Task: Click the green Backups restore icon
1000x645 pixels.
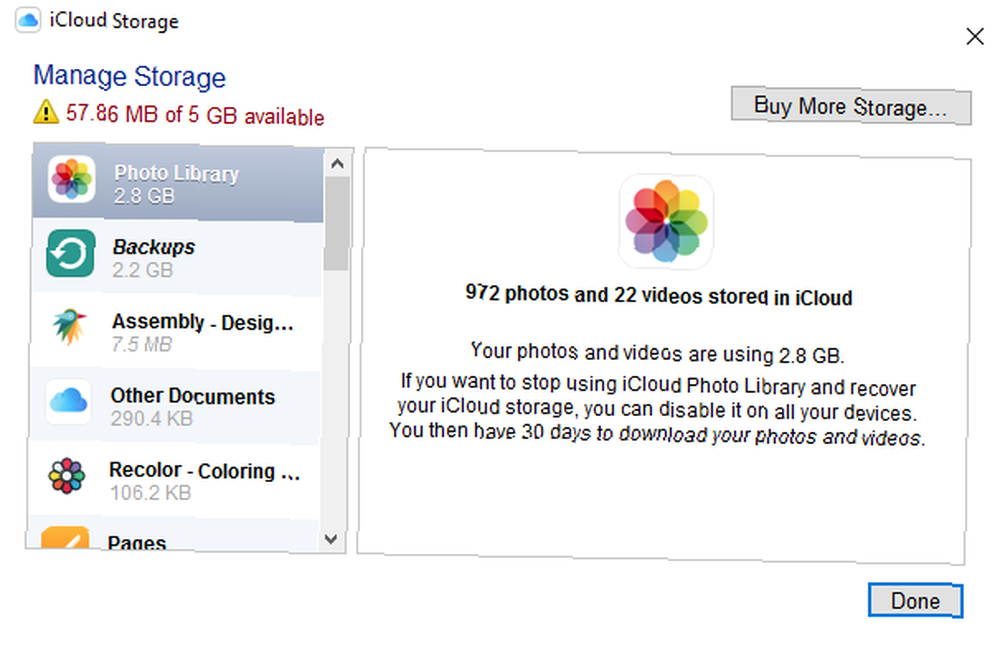Action: (70, 253)
